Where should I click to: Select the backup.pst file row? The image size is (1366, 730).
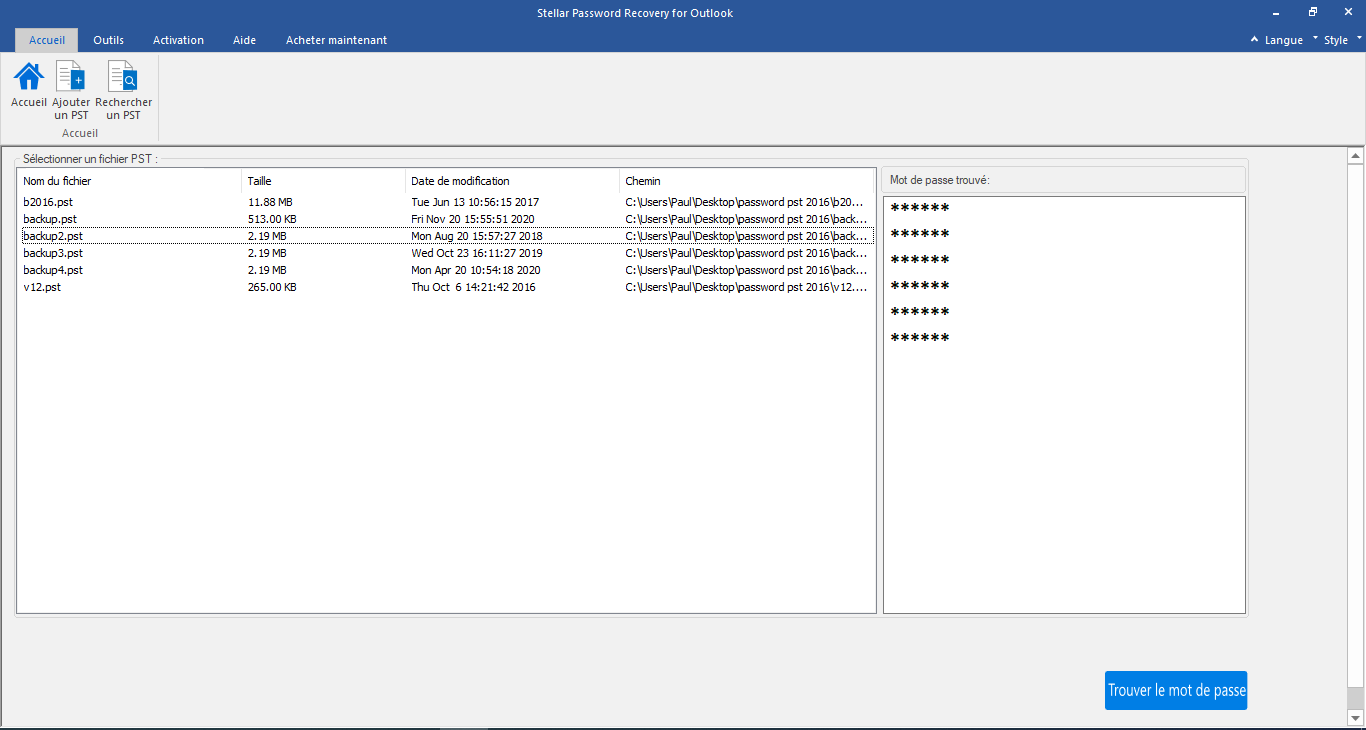446,219
